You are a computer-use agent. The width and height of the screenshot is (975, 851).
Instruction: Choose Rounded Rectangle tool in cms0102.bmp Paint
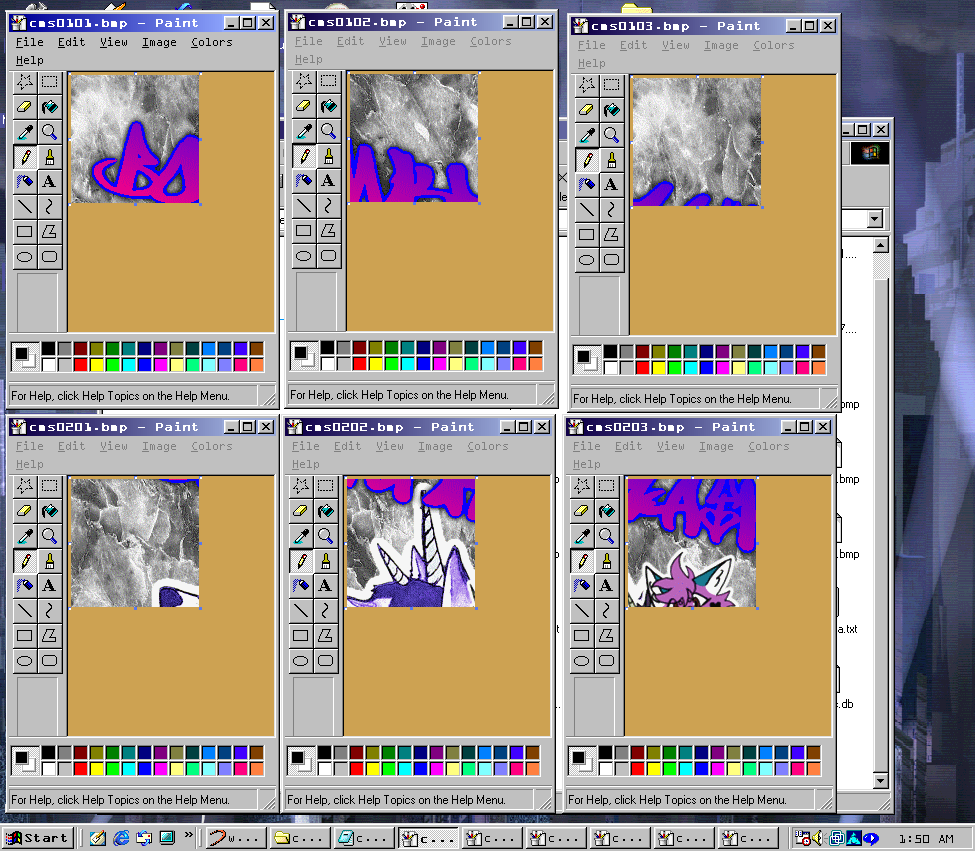pos(328,255)
